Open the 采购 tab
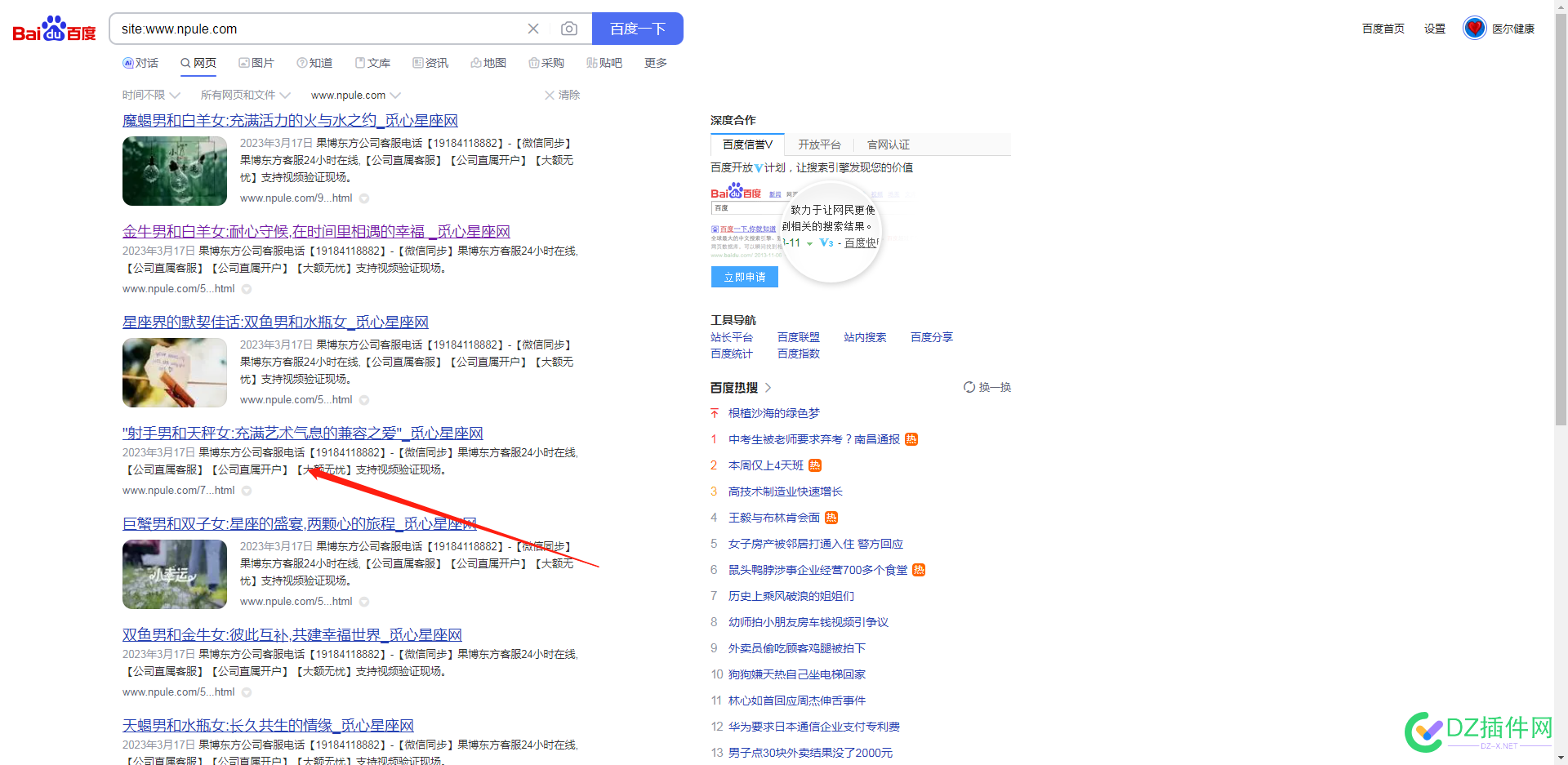Viewport: 1568px width, 765px height. coord(546,63)
